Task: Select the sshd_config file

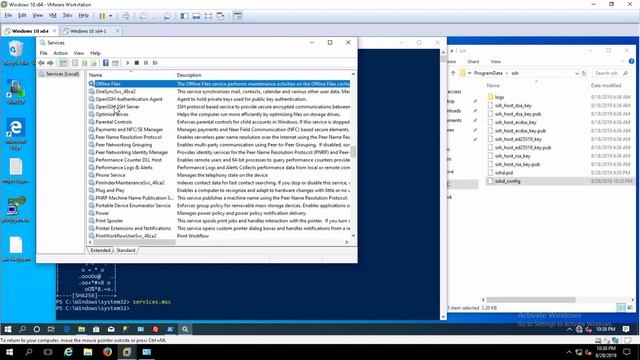Action: click(507, 181)
